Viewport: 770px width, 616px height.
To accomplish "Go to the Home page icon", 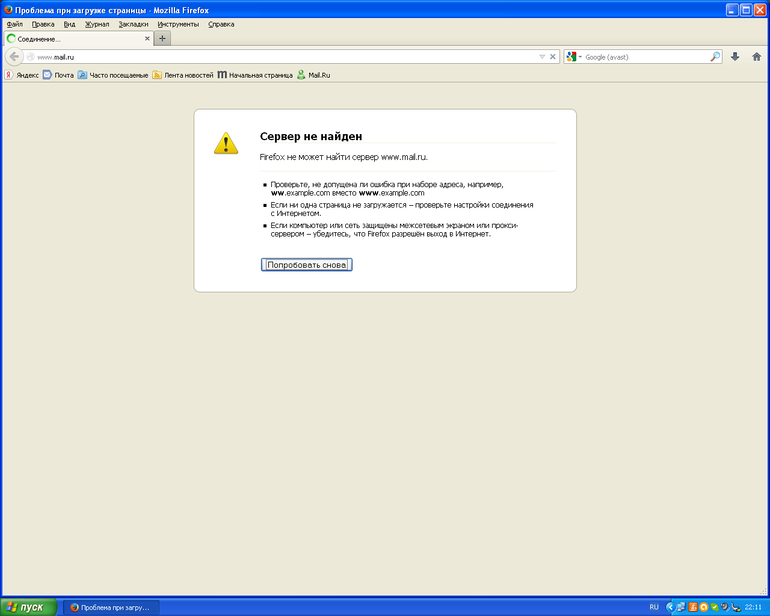I will [756, 56].
